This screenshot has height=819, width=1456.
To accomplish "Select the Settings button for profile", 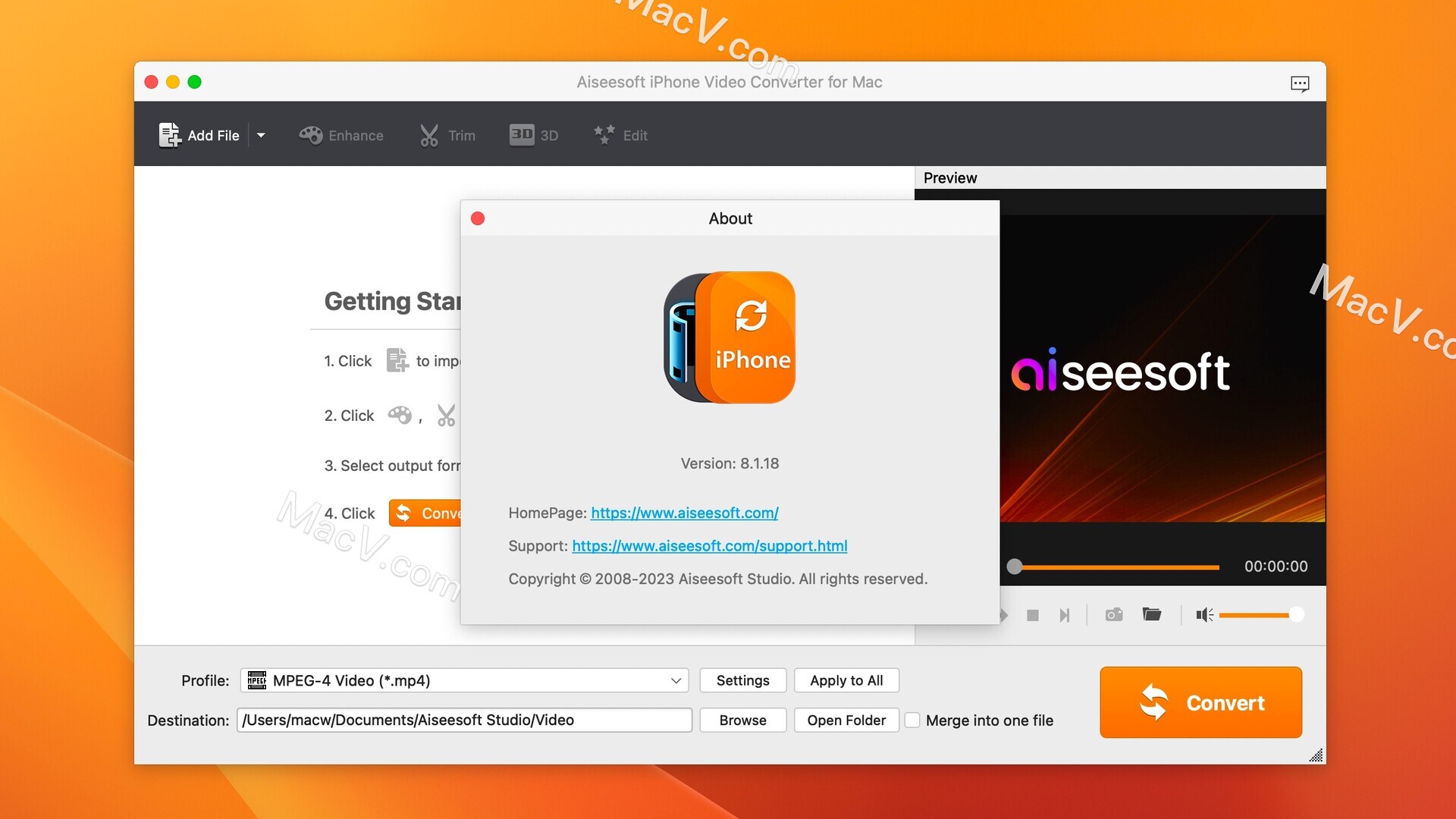I will tap(743, 680).
